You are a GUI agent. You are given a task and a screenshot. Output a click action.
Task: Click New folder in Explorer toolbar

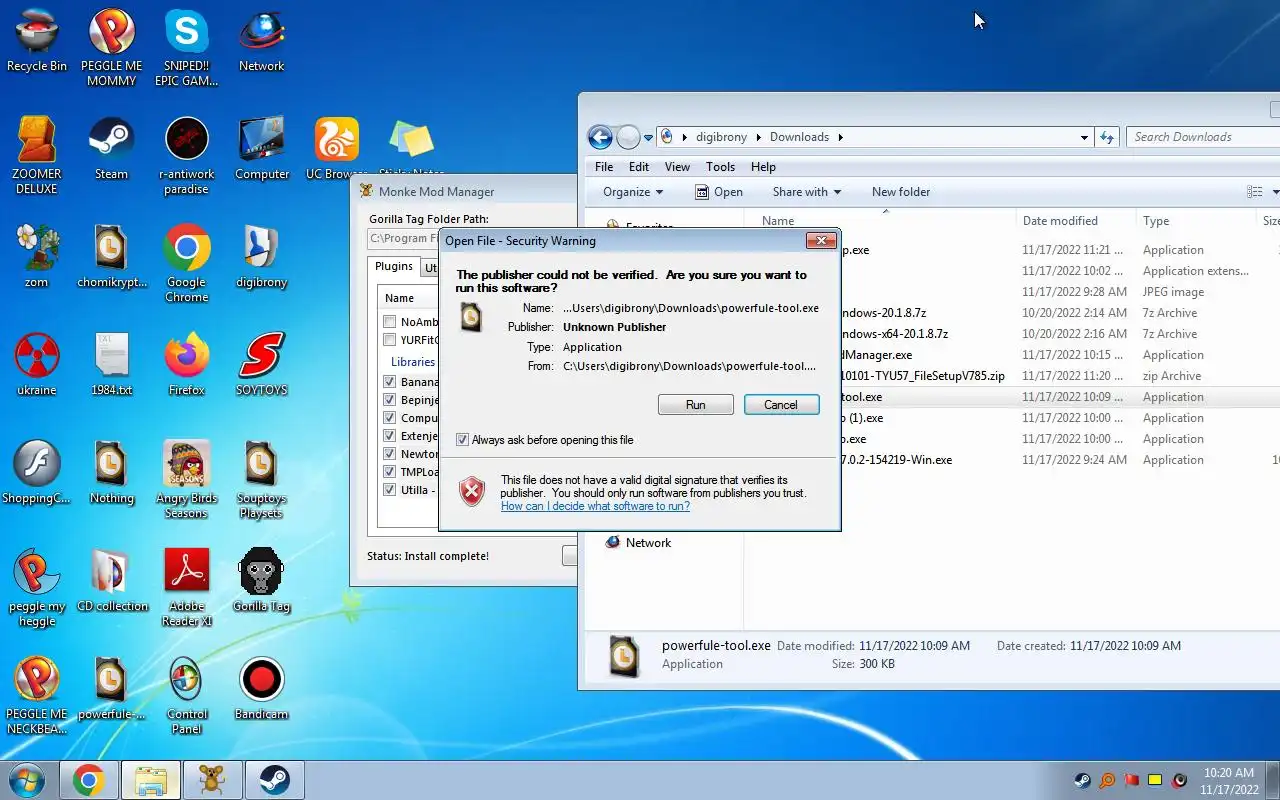tap(901, 192)
